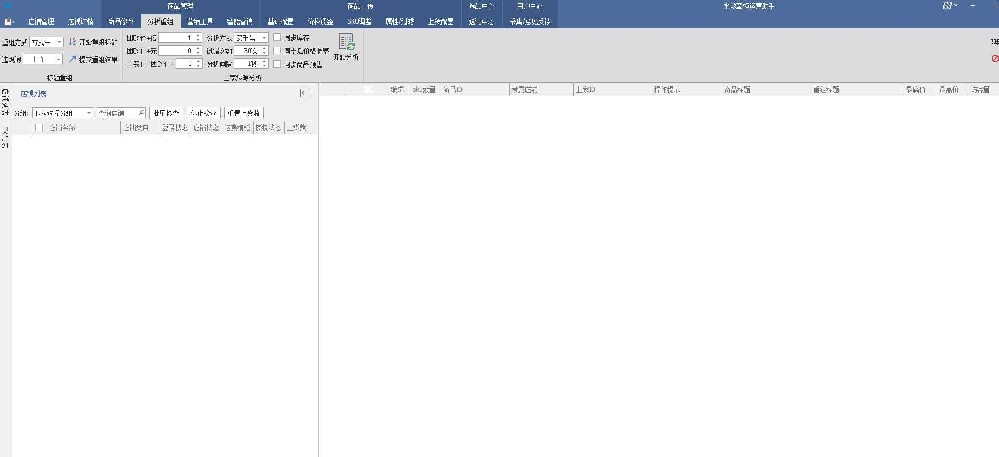Viewport: 999px width, 457px height.
Task: Open the application menu icon at ribbon start
Action: click(9, 20)
